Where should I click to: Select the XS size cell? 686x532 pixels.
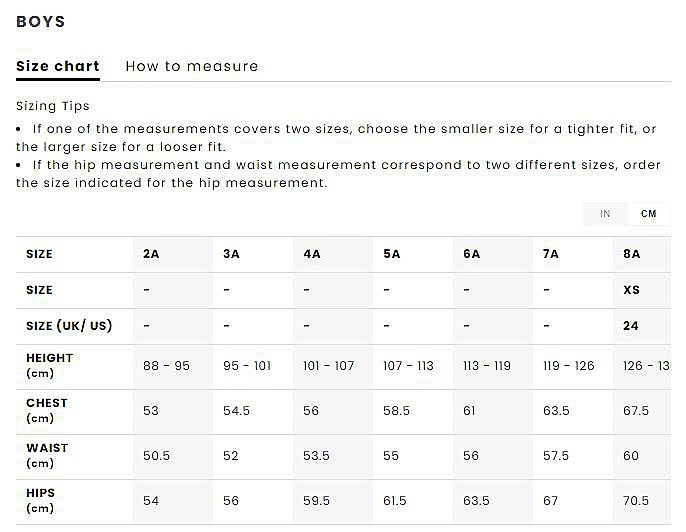[x=631, y=291]
